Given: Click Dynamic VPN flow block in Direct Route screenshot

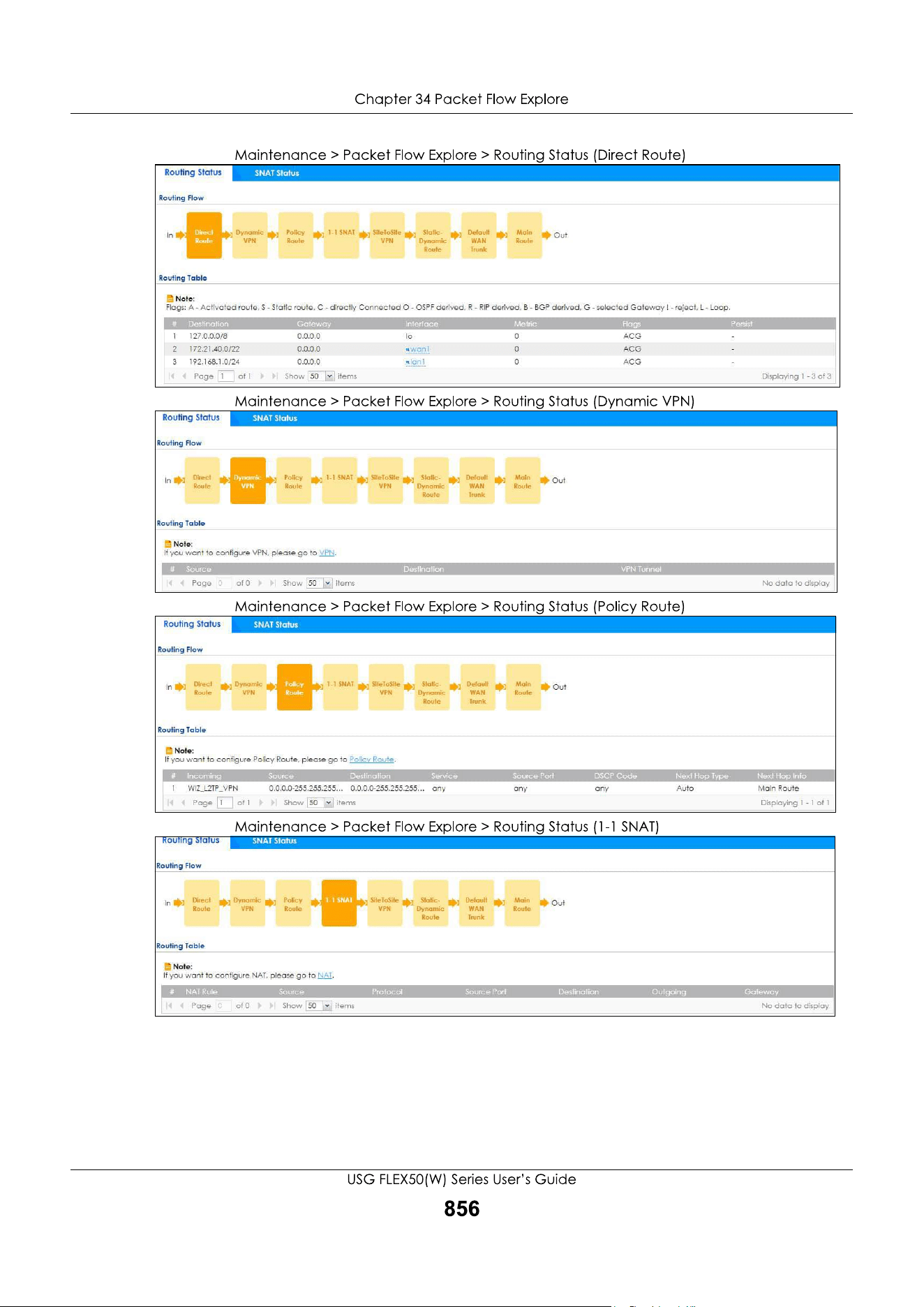Looking at the screenshot, I should coord(250,236).
